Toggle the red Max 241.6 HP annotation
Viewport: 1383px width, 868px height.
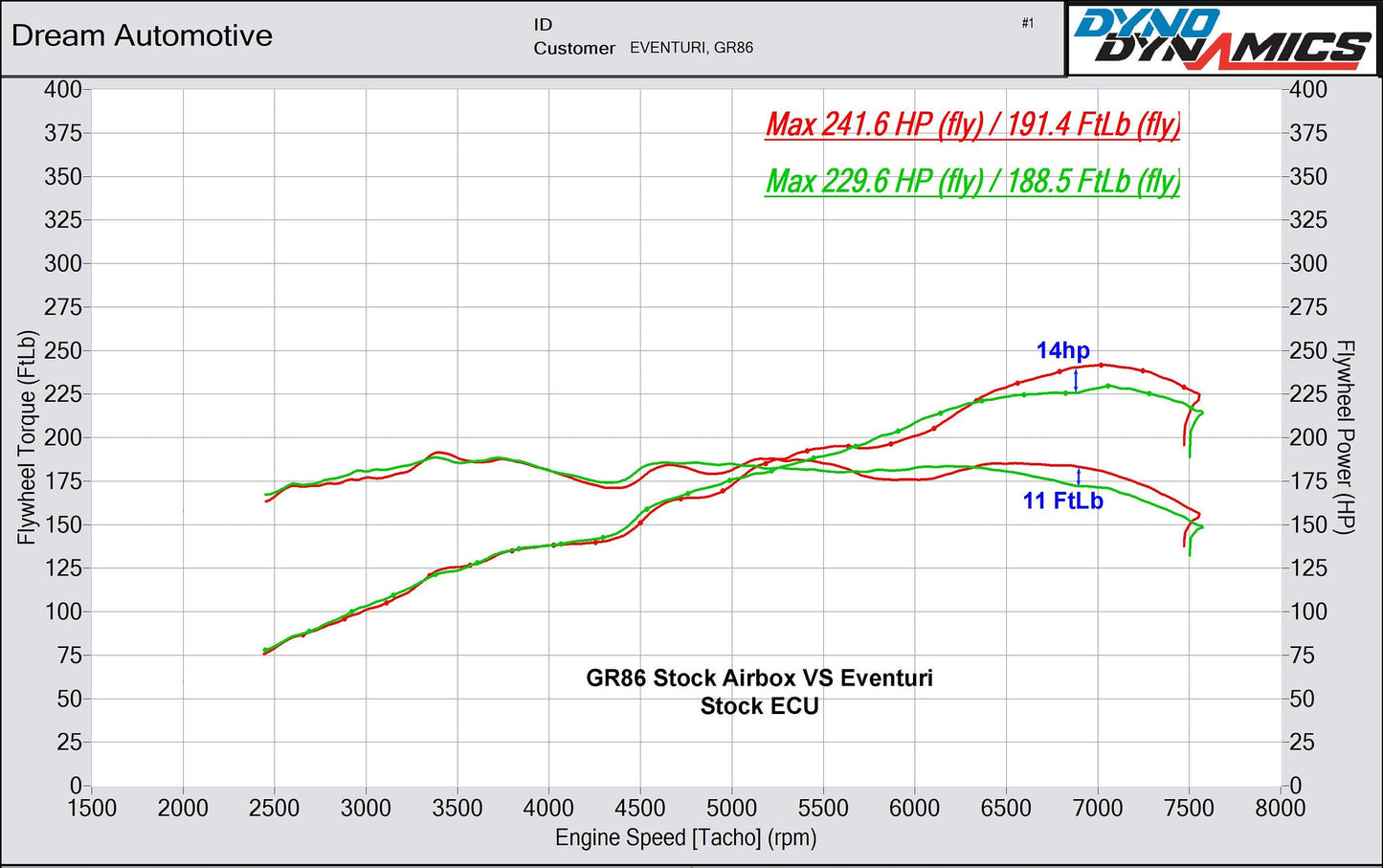tap(970, 124)
